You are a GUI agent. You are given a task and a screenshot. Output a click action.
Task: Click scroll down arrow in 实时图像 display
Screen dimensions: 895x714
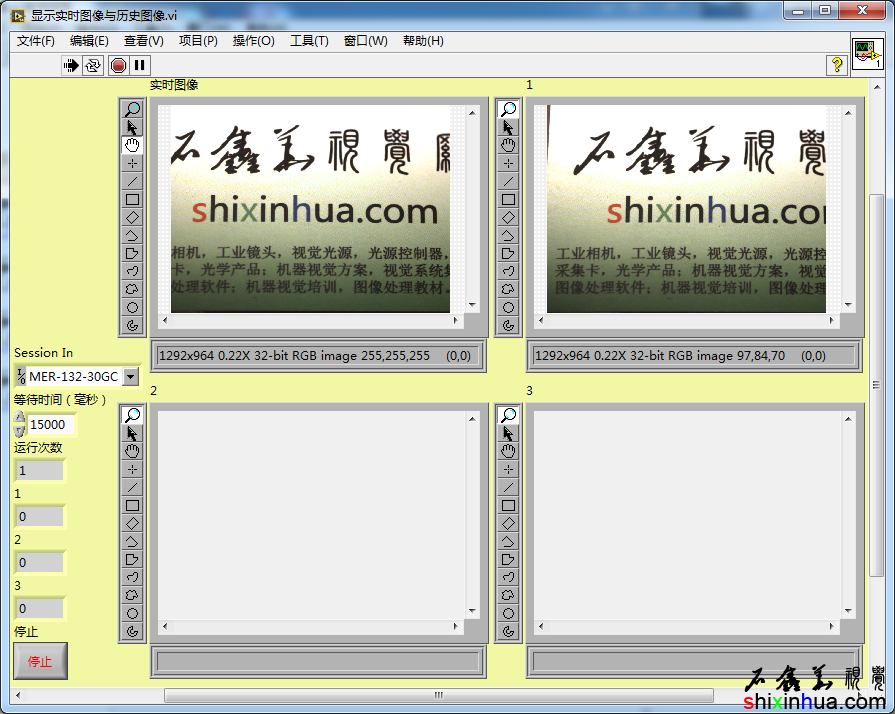tap(472, 305)
